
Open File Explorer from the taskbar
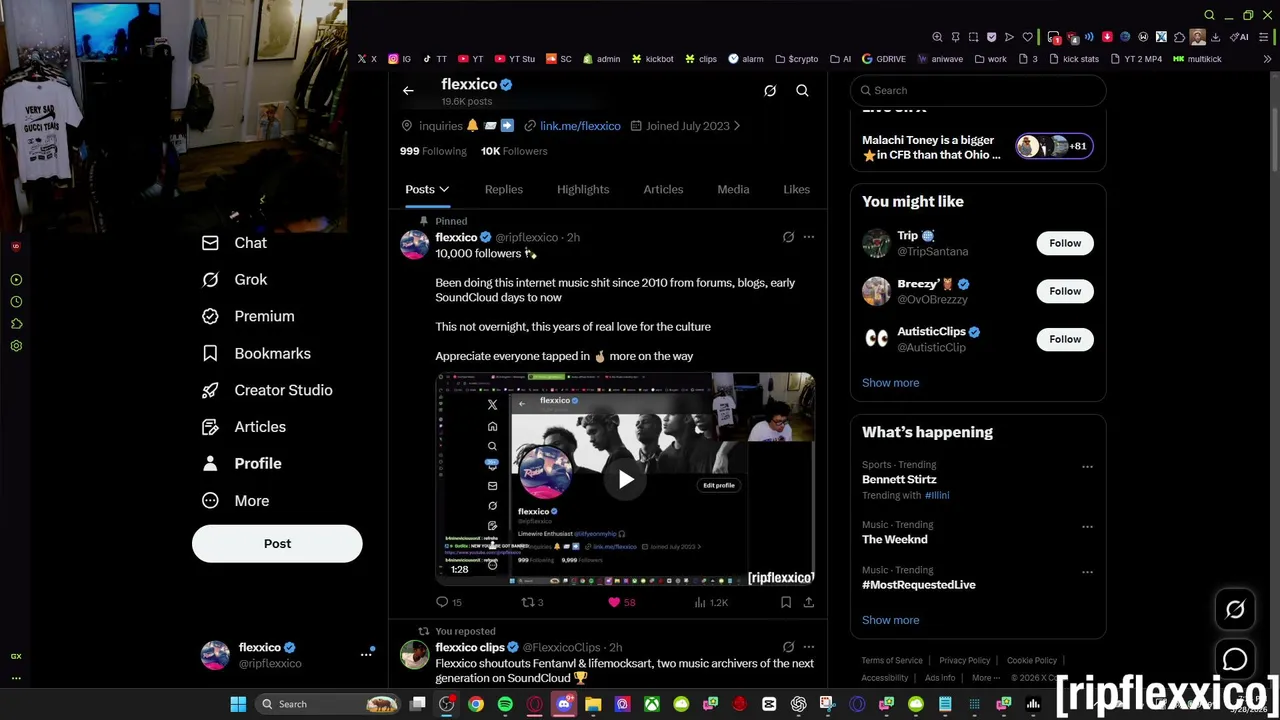[x=593, y=704]
